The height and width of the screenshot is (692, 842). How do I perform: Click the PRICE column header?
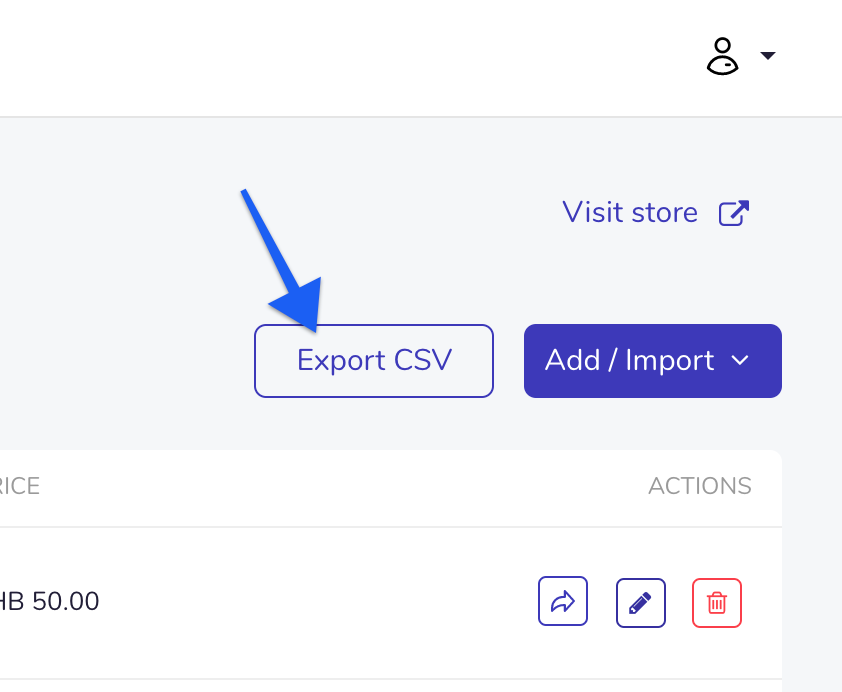(x=18, y=486)
